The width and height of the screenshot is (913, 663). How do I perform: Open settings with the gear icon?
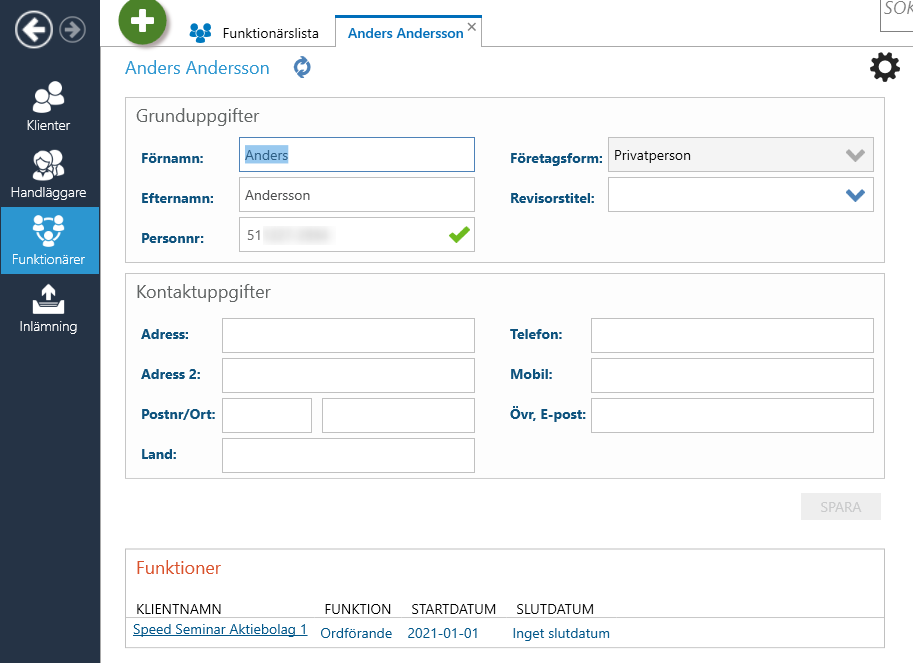[x=884, y=67]
